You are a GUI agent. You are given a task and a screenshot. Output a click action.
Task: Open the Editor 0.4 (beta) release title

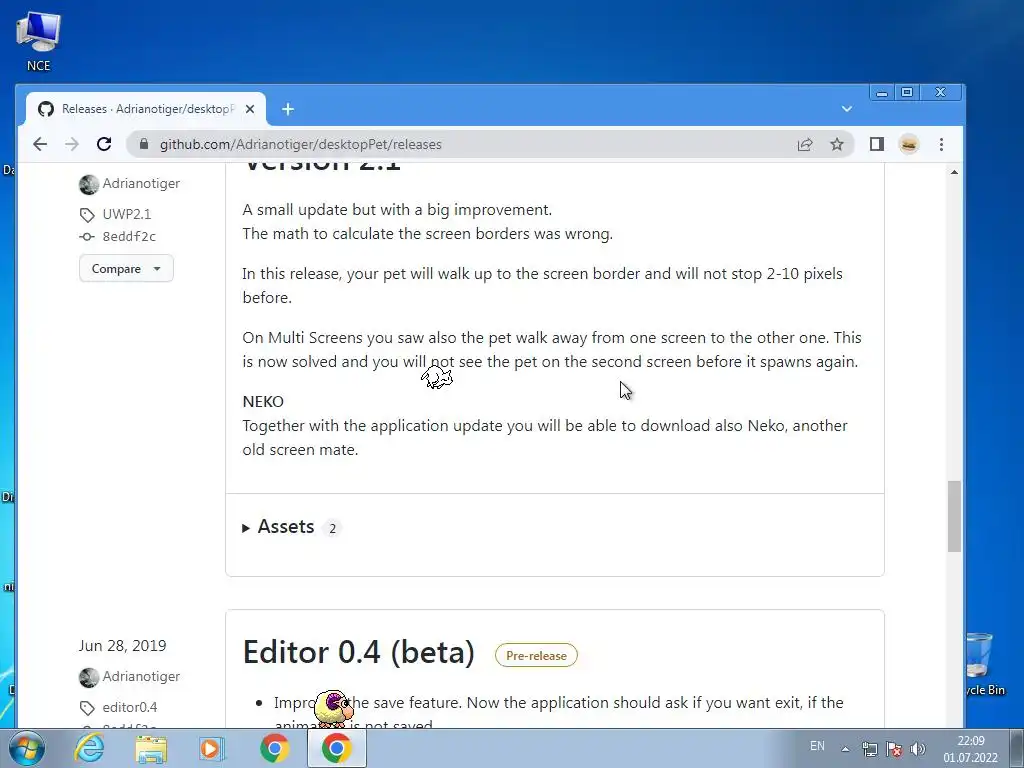point(359,652)
